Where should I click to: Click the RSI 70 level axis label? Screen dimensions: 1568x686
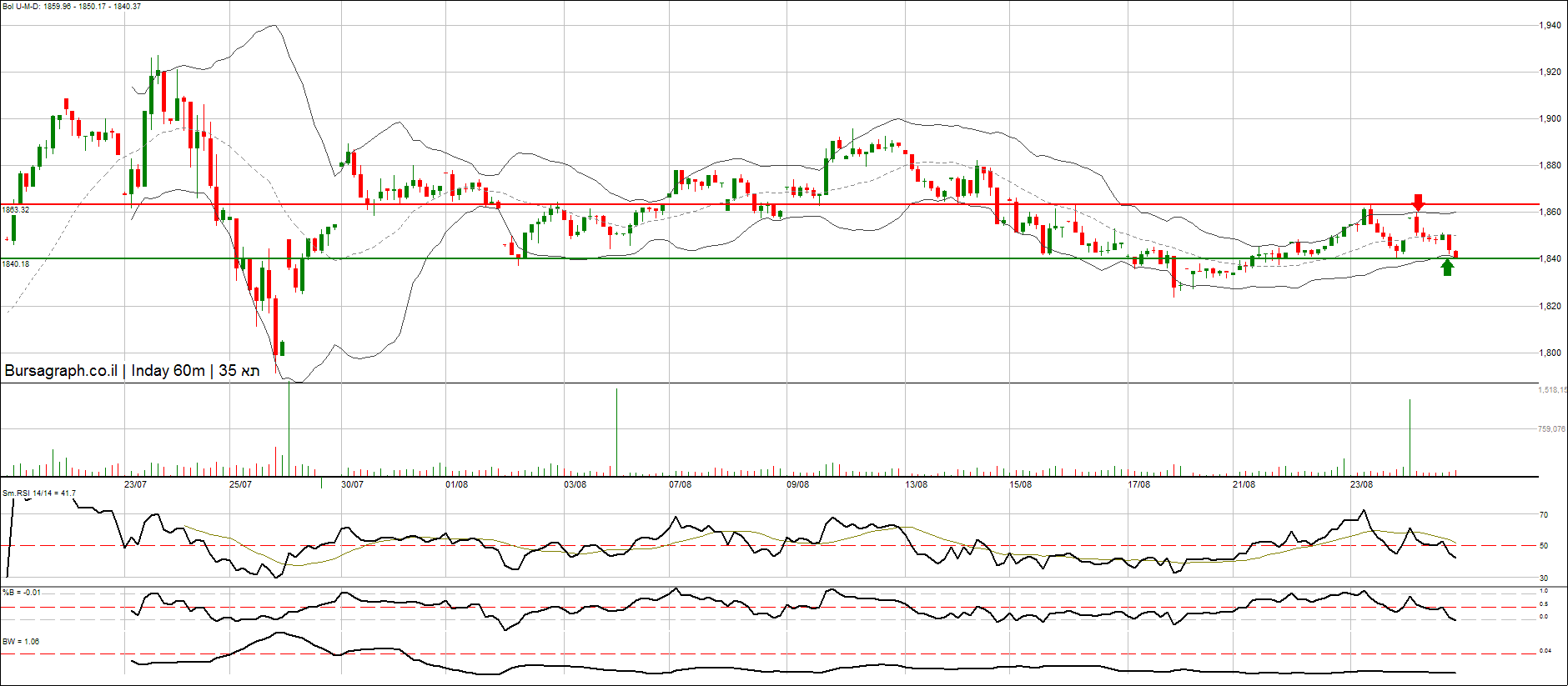click(1544, 516)
